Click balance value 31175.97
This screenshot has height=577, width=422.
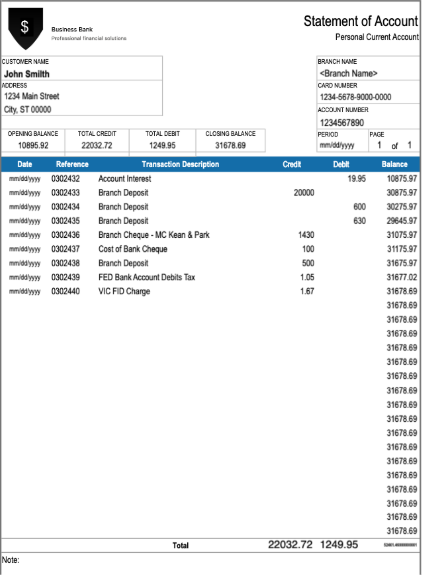point(402,249)
